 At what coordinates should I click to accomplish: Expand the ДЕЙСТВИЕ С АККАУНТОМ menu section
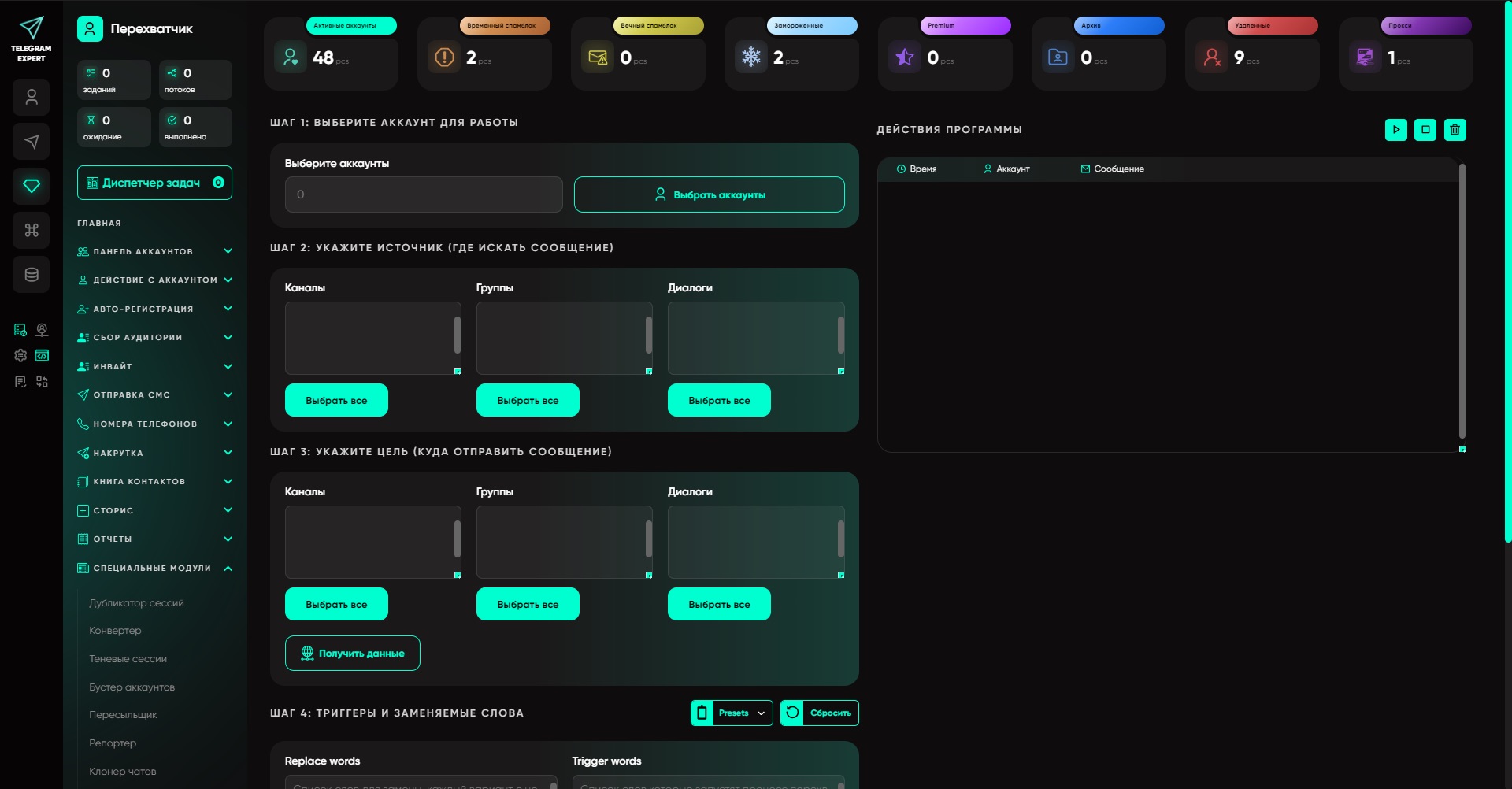[155, 280]
